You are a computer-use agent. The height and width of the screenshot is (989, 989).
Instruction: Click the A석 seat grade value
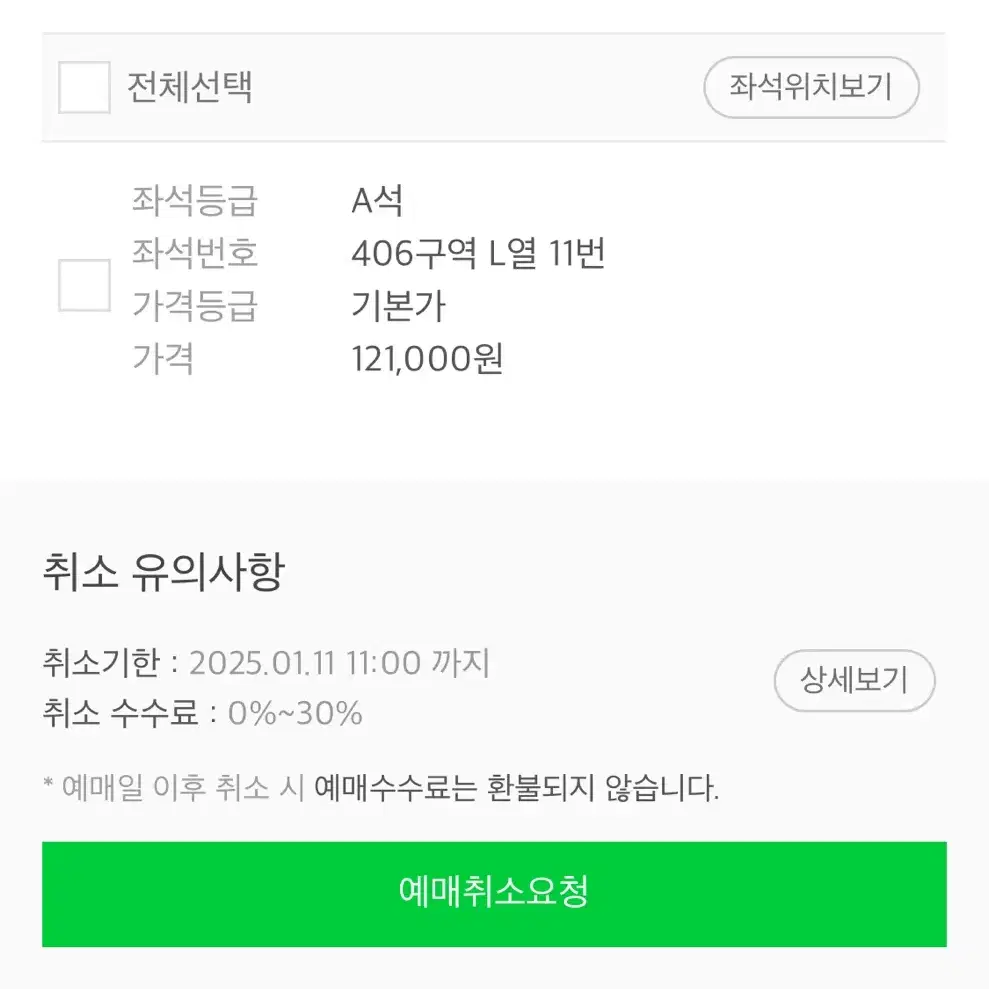377,201
